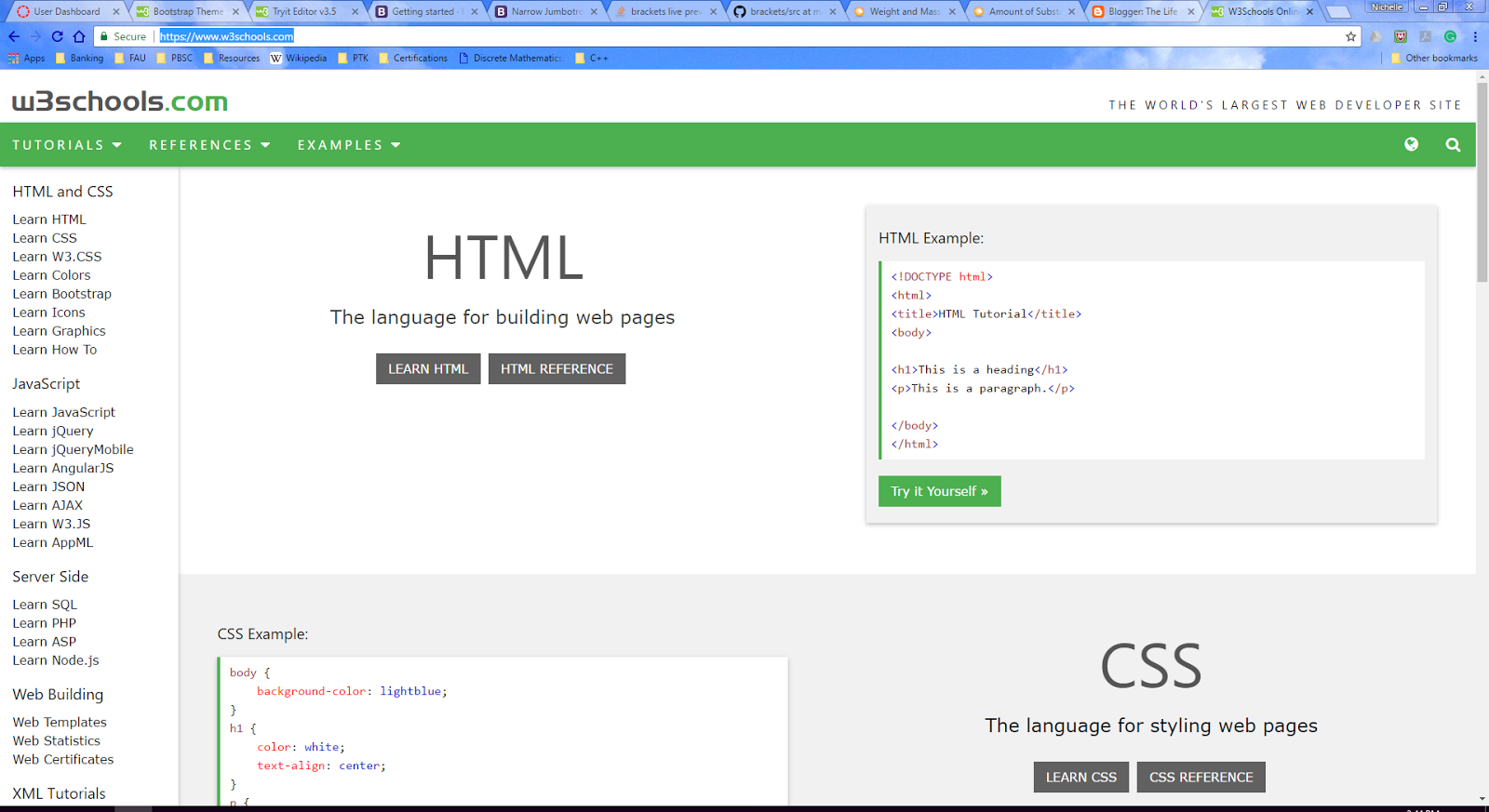Switch to the Narrow Jumbotron tab
Screen dimensions: 1489x812
click(544, 12)
